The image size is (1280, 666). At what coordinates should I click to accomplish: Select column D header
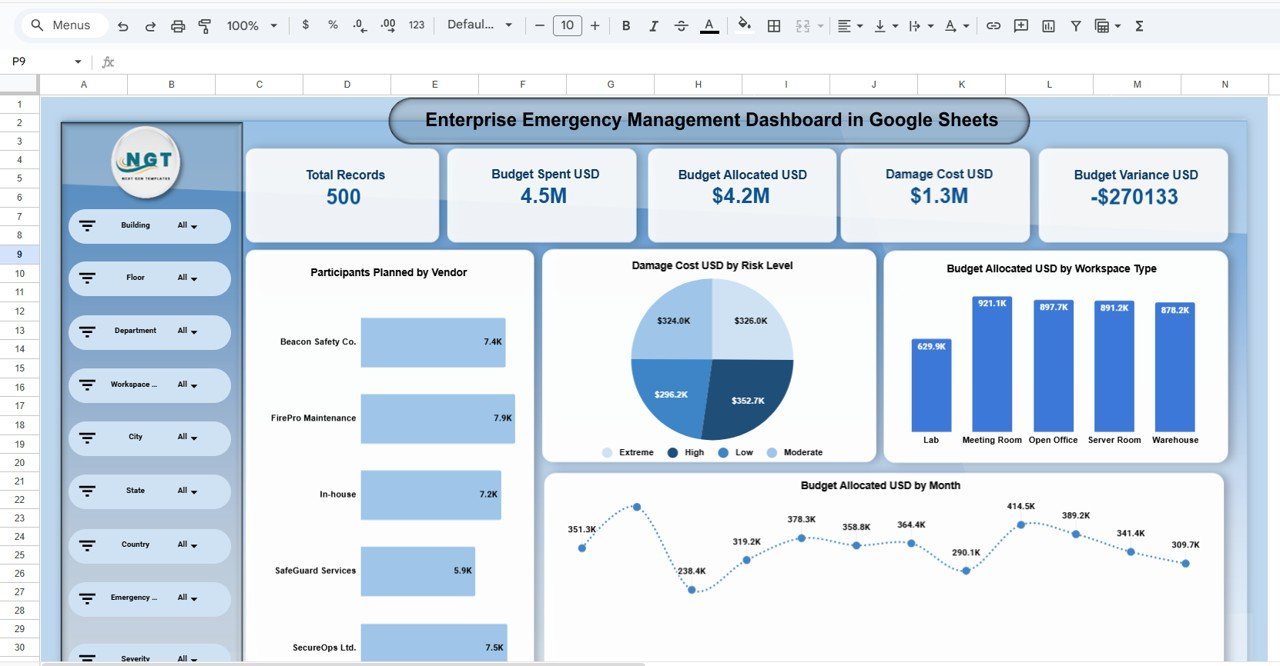click(x=346, y=84)
